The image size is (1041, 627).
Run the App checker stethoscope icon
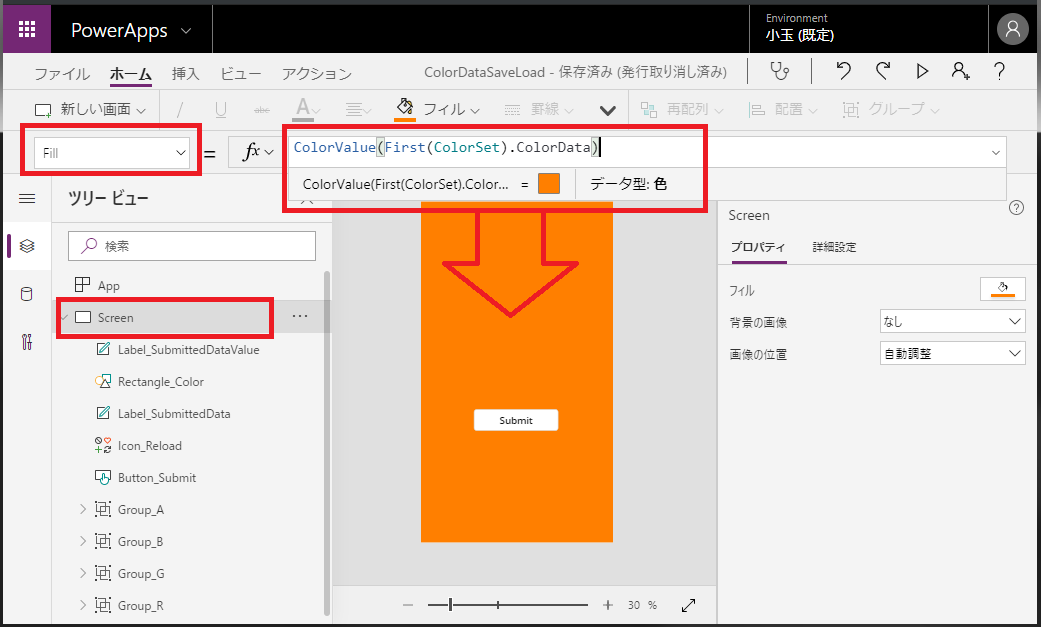pyautogui.click(x=779, y=71)
